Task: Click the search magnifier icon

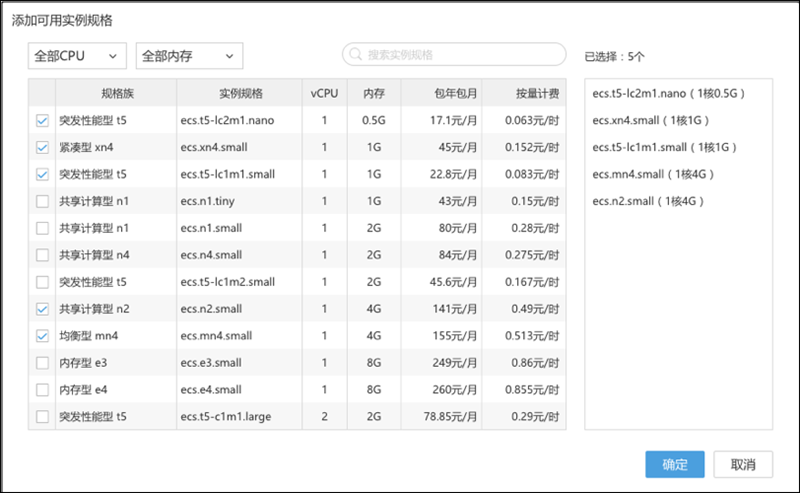Action: tap(357, 55)
